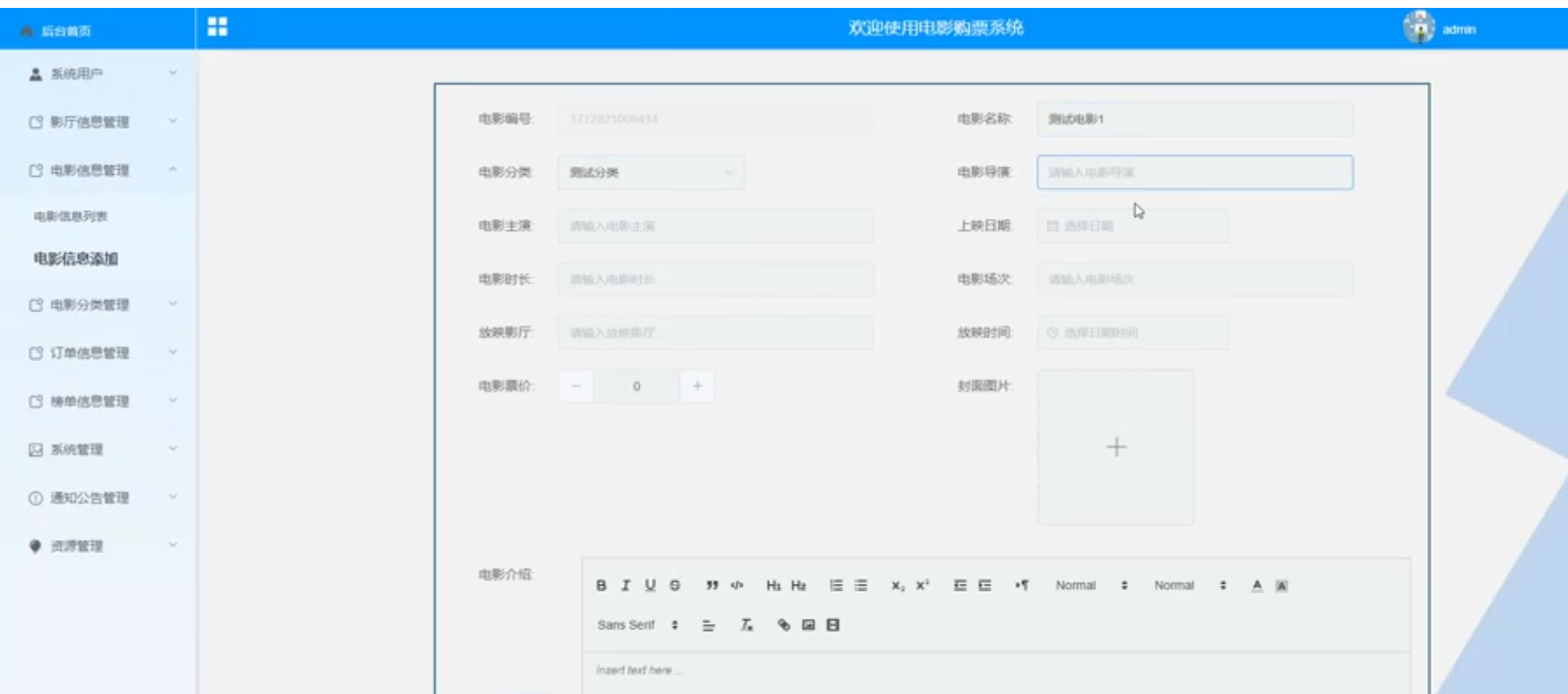Expand the 电影分类管理 sidebar menu
The width and height of the screenshot is (1568, 694).
tap(98, 305)
